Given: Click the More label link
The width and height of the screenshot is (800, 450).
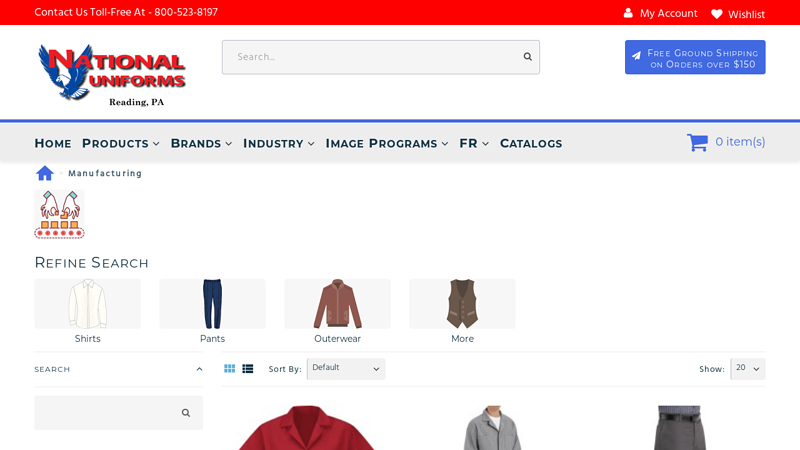Looking at the screenshot, I should (x=462, y=338).
